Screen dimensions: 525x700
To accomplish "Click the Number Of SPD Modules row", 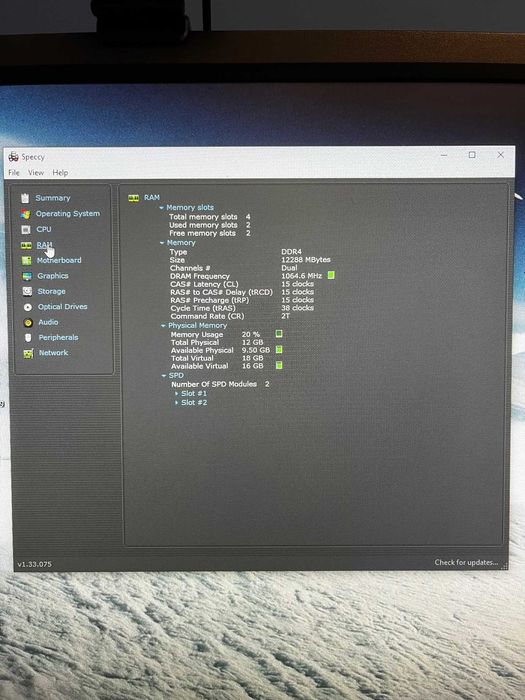I will coord(220,384).
